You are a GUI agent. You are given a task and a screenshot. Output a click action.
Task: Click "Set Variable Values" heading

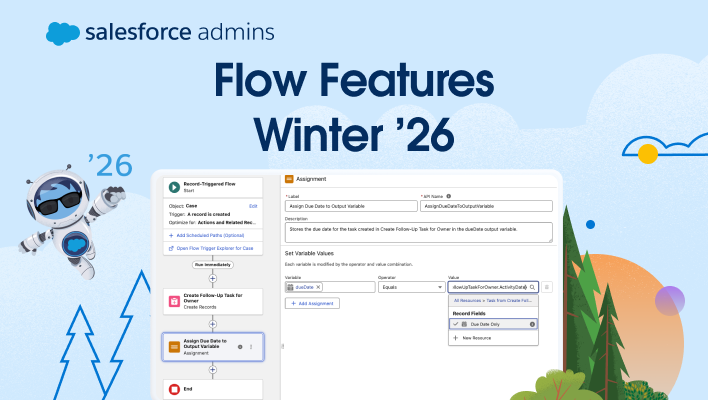[309, 253]
